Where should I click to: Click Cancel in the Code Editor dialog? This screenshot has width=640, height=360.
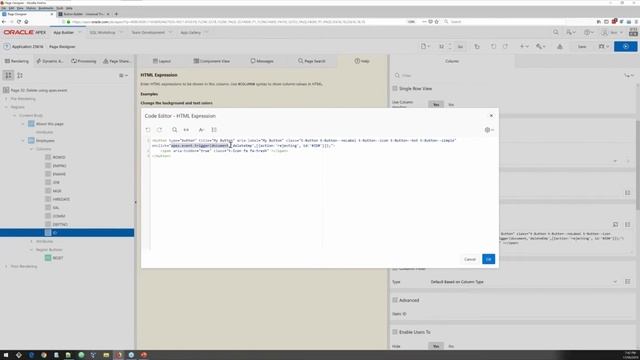[470, 259]
